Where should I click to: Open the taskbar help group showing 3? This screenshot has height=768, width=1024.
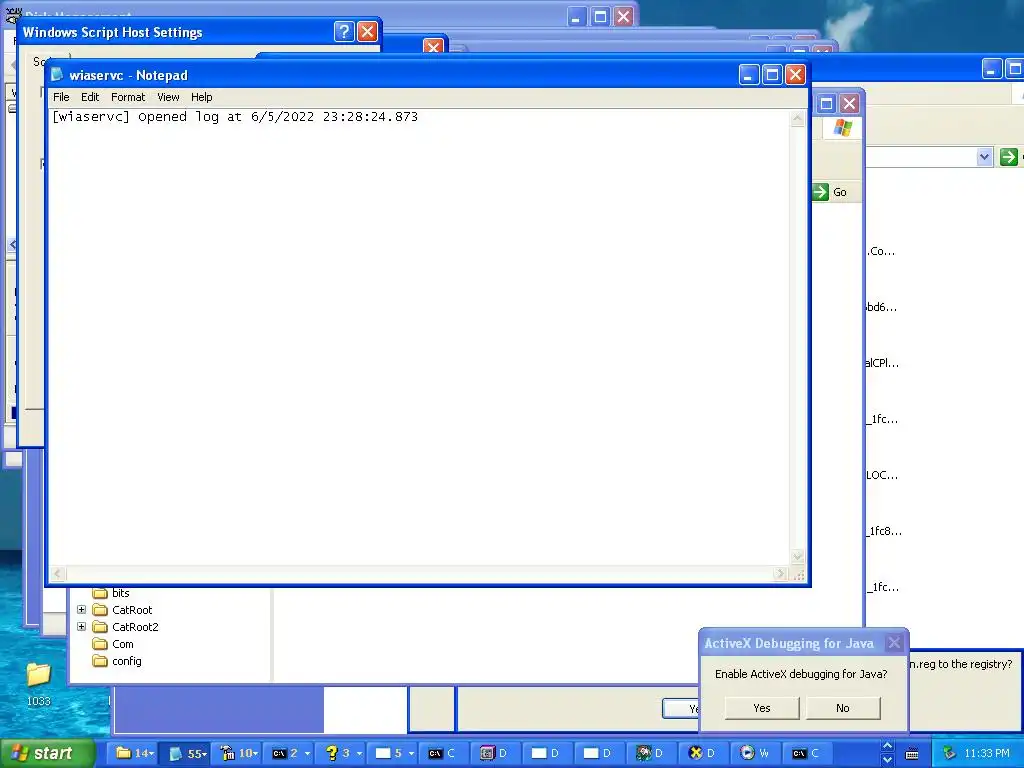pyautogui.click(x=344, y=754)
